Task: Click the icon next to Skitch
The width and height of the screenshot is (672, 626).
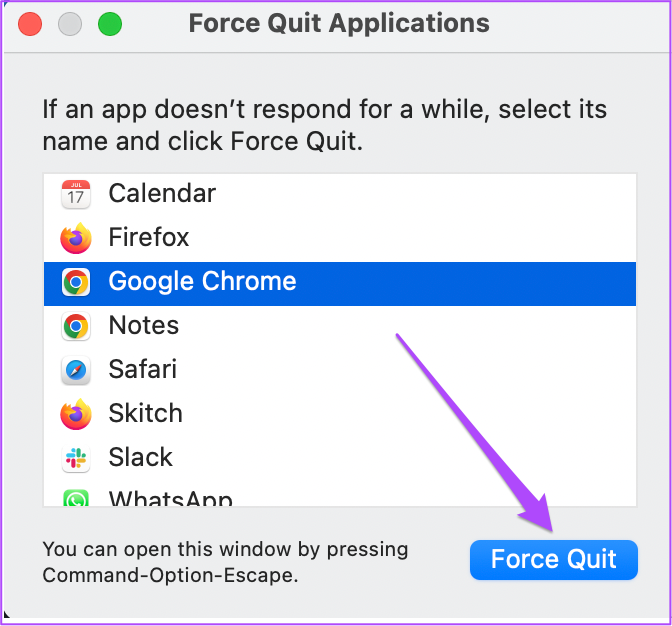Action: tap(76, 414)
